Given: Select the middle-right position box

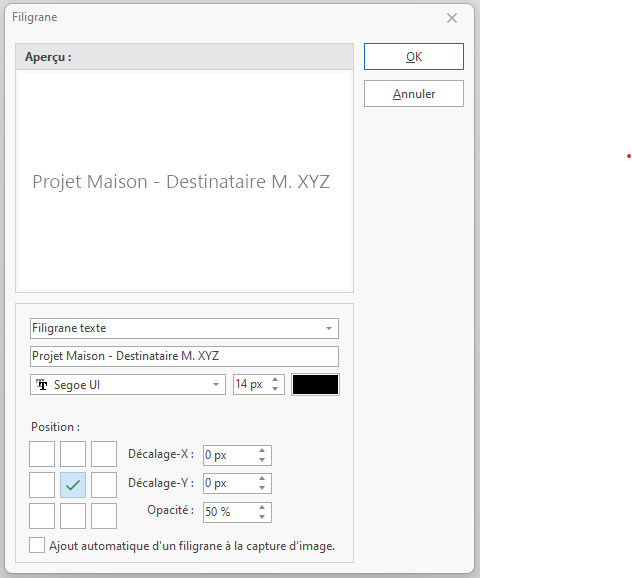Looking at the screenshot, I should click(x=104, y=485).
